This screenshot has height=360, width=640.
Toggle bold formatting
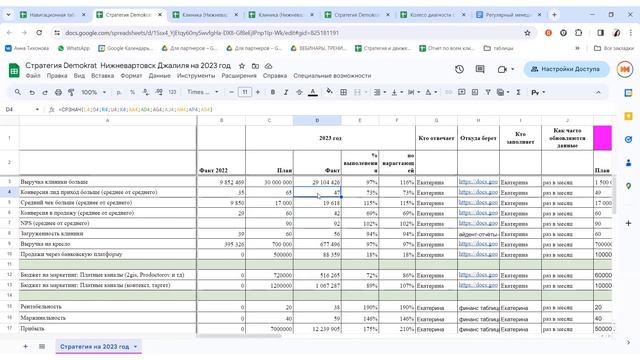[273, 93]
